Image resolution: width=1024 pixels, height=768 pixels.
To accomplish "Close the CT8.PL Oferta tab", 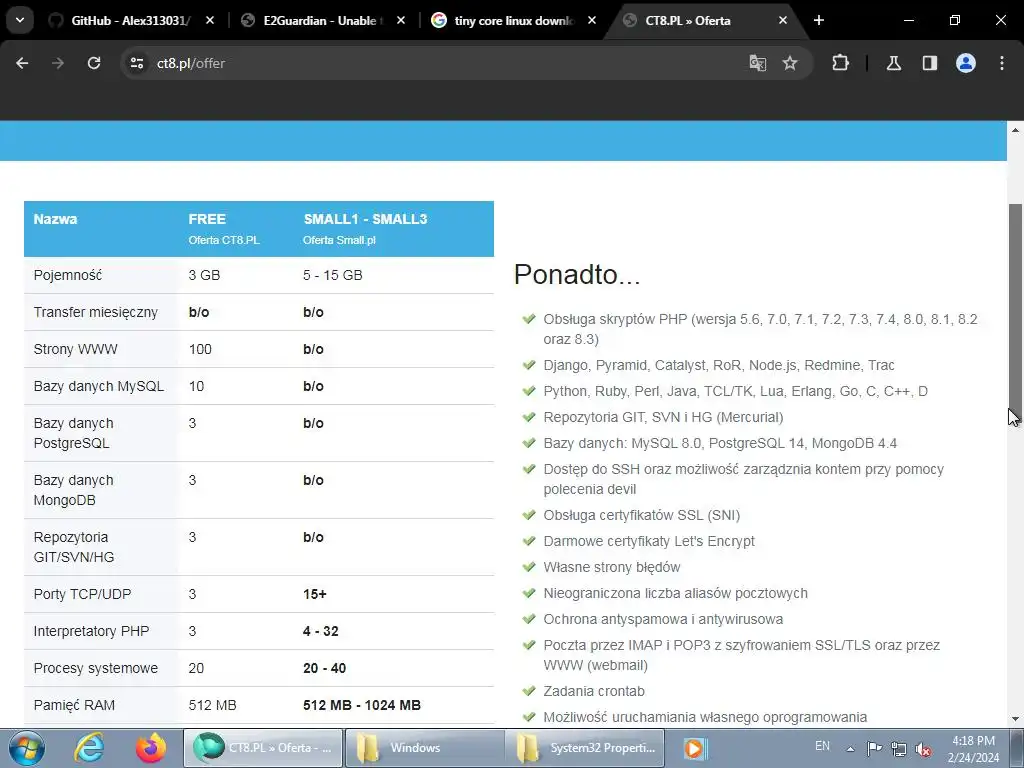I will click(x=783, y=20).
